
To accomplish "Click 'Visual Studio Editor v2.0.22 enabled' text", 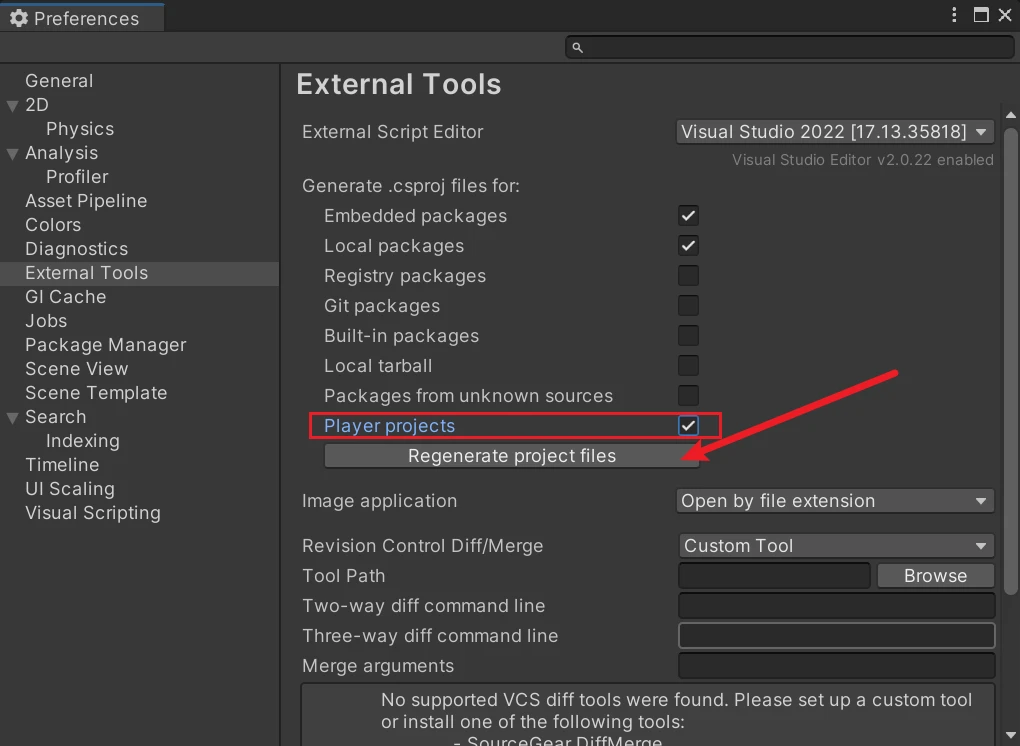I will click(863, 160).
